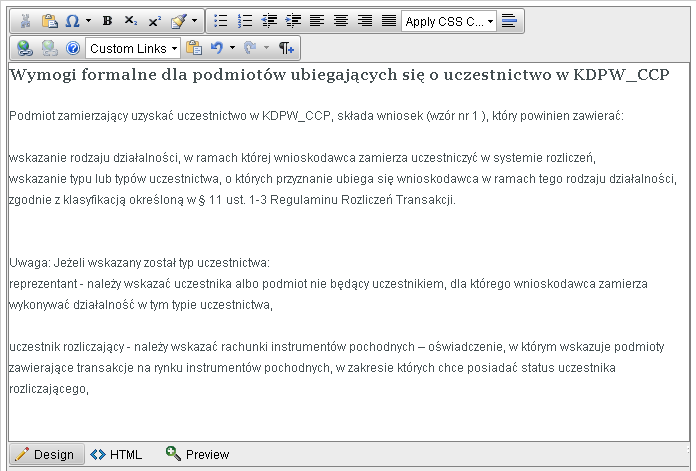Toggle bold formatting
Screen dimensions: 696x471
pos(107,21)
